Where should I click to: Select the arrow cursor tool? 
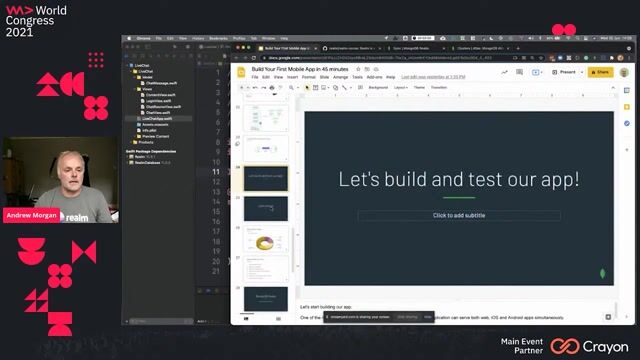point(307,87)
